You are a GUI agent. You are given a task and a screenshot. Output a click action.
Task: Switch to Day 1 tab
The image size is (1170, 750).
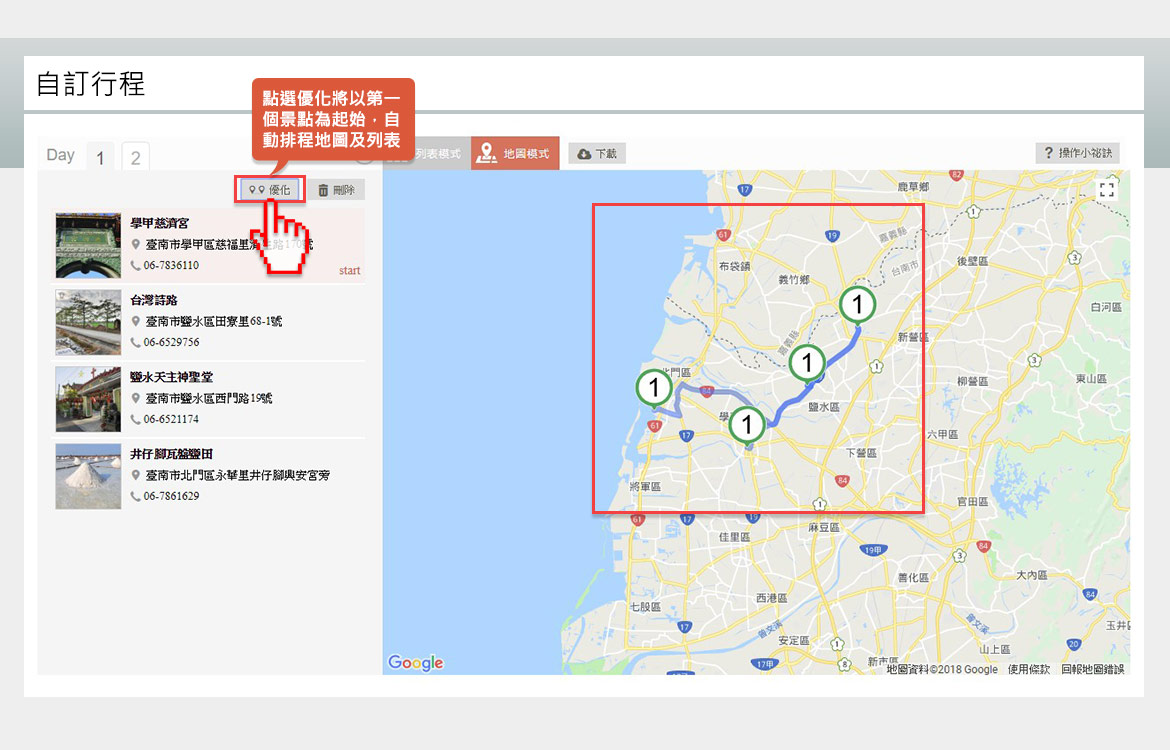100,157
